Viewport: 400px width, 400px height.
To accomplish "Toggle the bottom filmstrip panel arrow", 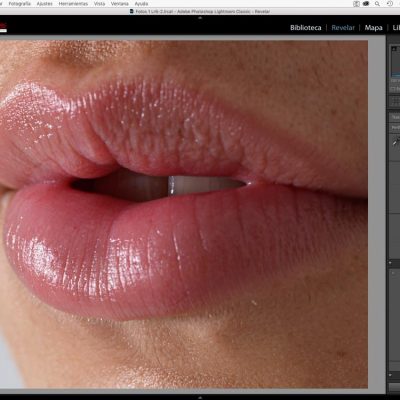I will click(200, 397).
